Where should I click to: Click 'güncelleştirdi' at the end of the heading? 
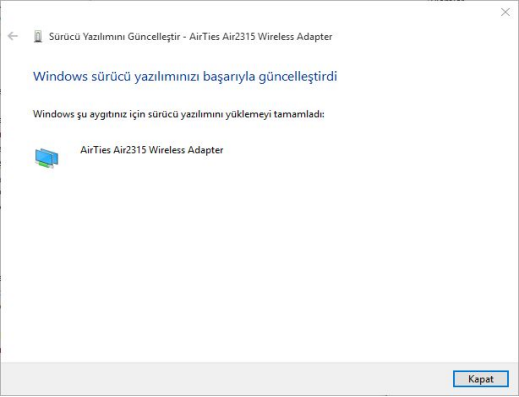coord(298,77)
